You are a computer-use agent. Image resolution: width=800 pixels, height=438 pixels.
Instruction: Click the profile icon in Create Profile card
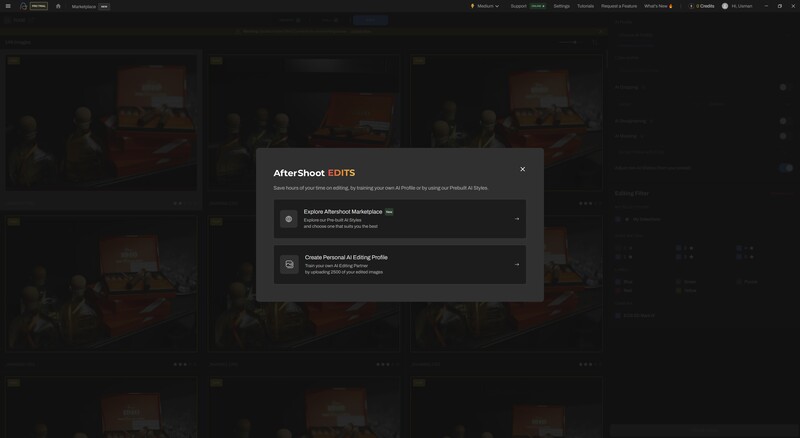tap(289, 264)
